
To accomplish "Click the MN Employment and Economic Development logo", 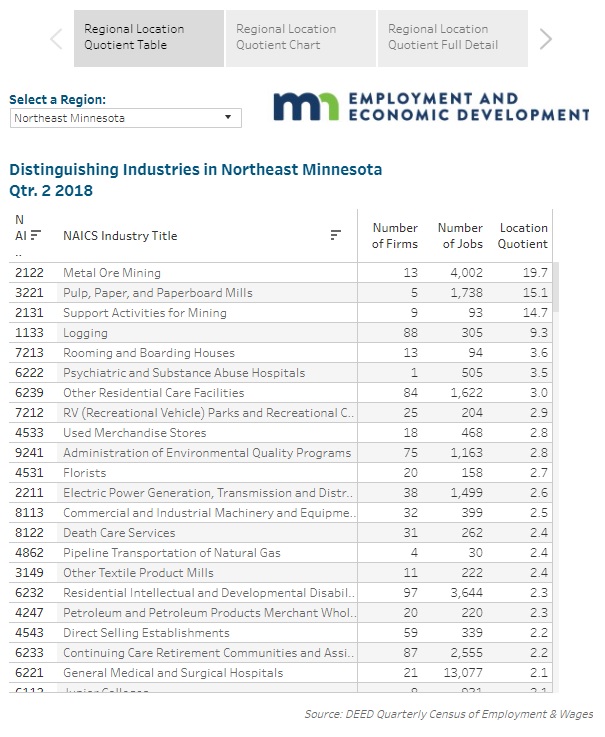I will (x=431, y=107).
